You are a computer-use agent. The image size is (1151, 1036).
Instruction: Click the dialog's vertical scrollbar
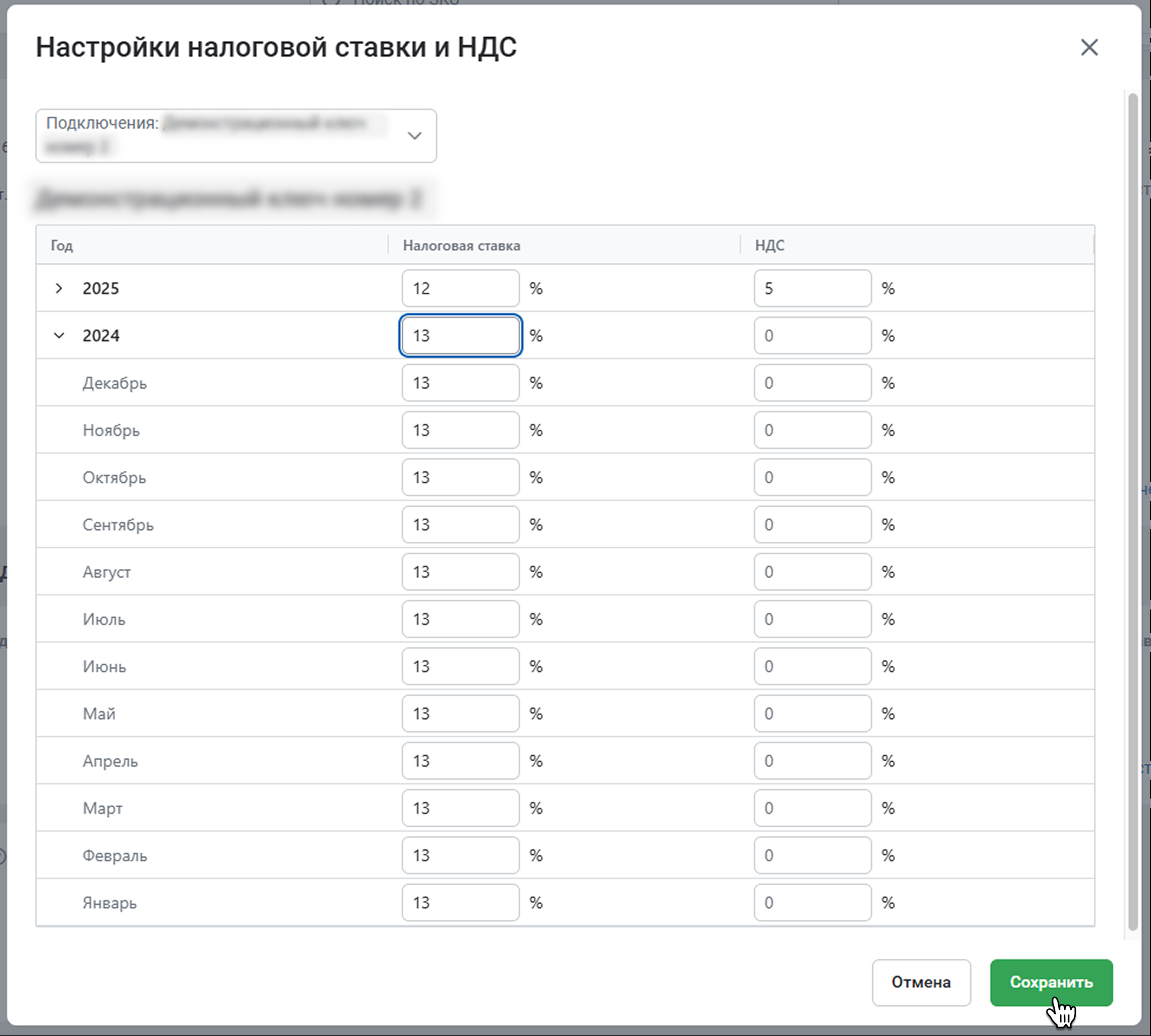click(1132, 508)
